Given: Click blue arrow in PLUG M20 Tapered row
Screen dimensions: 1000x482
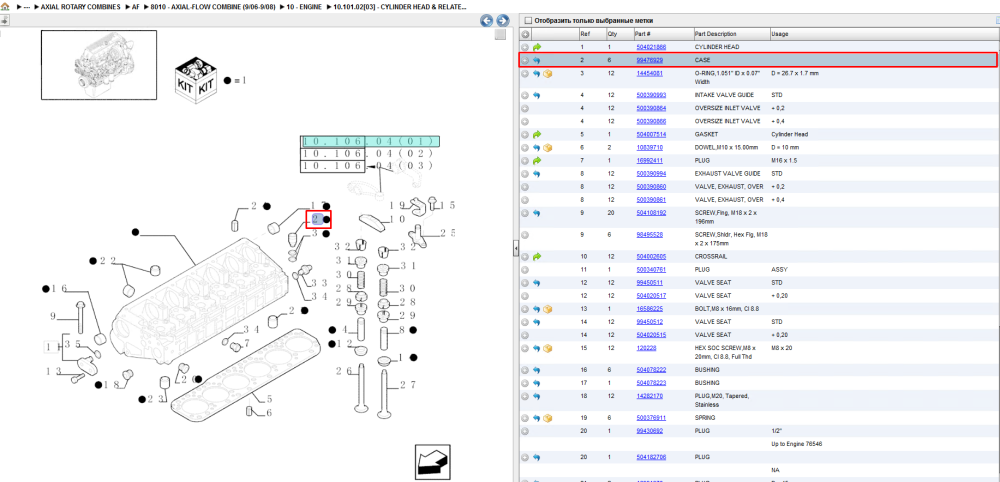Looking at the screenshot, I should coord(536,397).
